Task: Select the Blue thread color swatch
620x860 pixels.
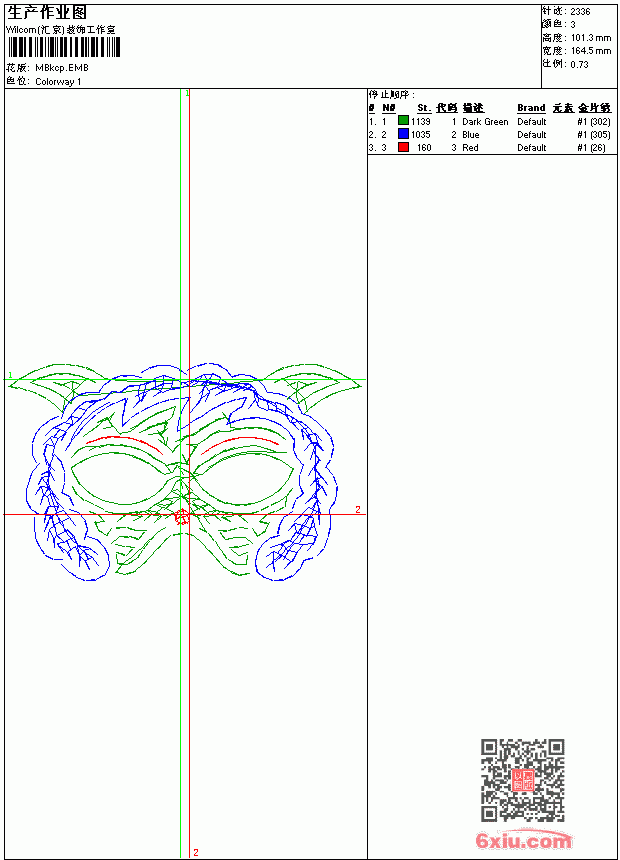Action: tap(403, 134)
